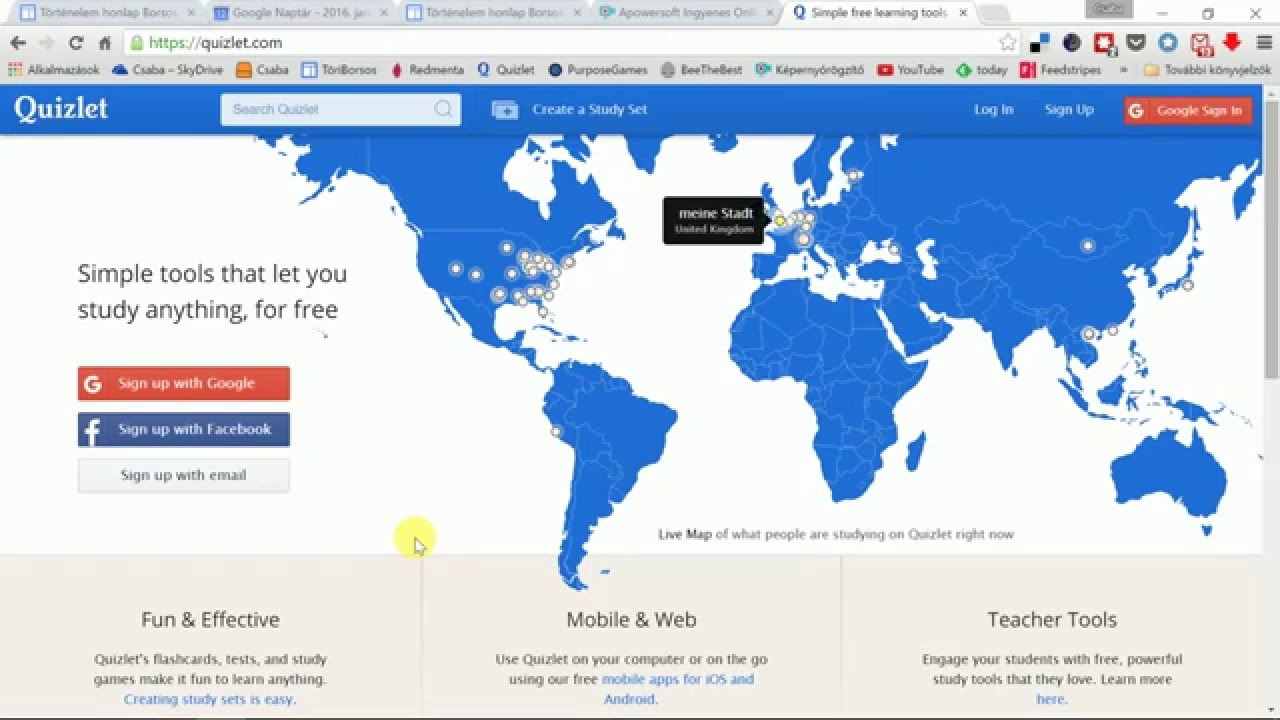
Task: Click the browser forward arrow
Action: pos(46,43)
